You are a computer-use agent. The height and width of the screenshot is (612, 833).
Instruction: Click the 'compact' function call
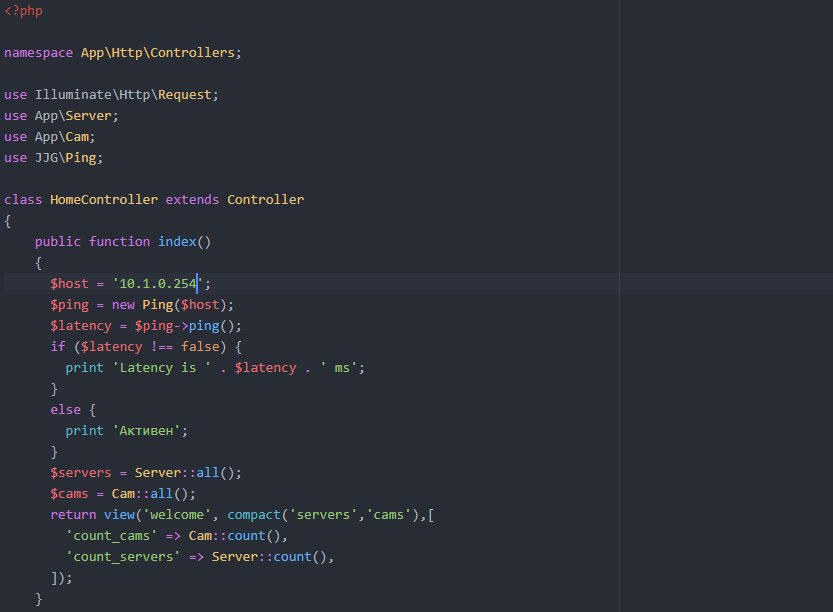coord(253,515)
